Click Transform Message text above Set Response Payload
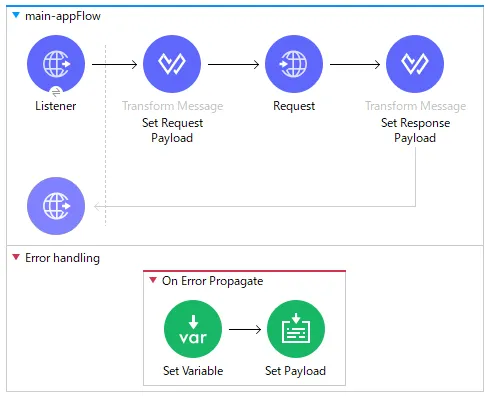This screenshot has height=396, width=490. 415,106
